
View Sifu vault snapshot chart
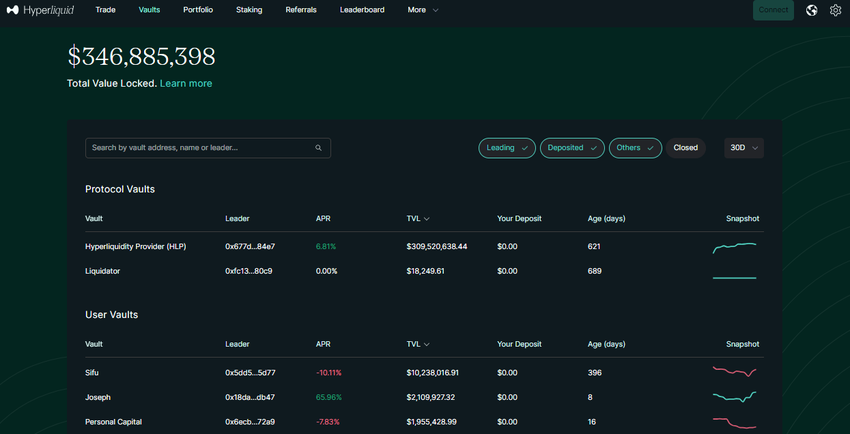point(734,372)
